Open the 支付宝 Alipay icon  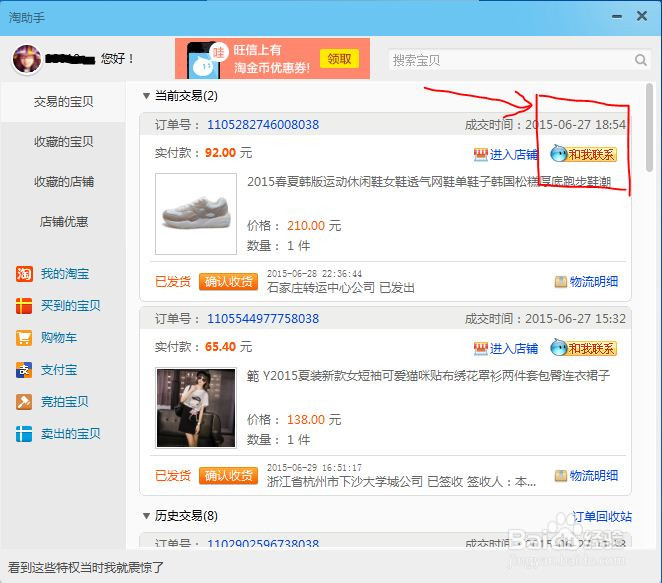(x=24, y=370)
